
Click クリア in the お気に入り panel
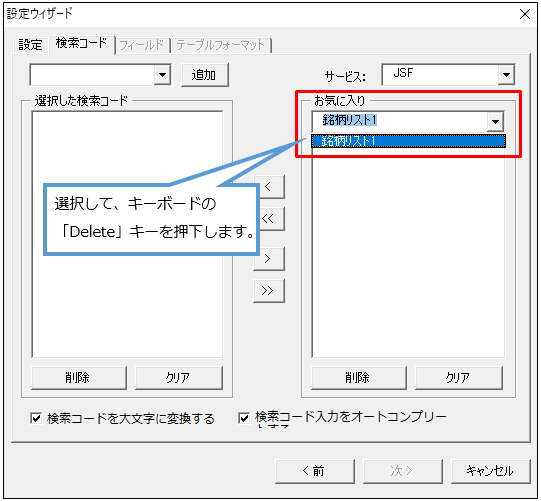point(459,378)
